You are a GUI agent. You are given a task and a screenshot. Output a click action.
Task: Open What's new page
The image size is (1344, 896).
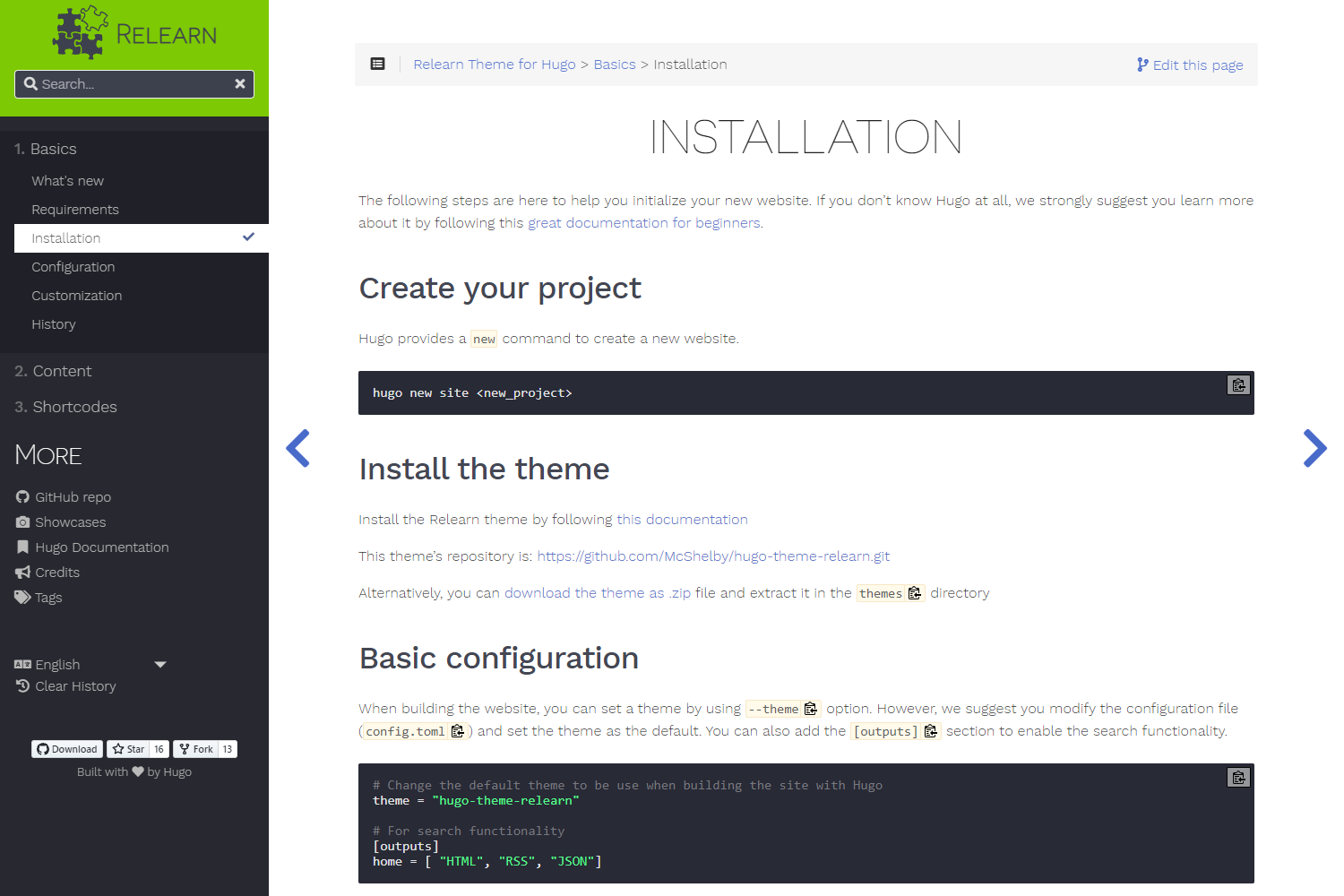point(67,181)
